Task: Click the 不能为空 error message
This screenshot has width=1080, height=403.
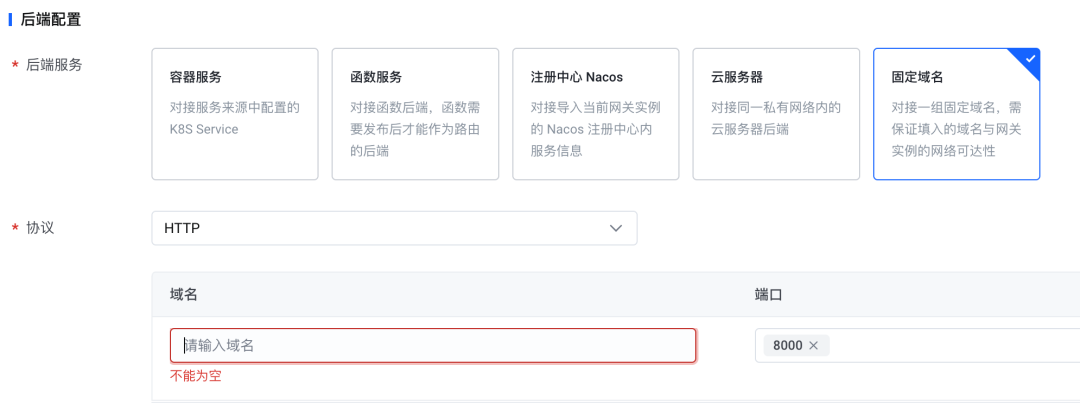Action: click(x=195, y=376)
